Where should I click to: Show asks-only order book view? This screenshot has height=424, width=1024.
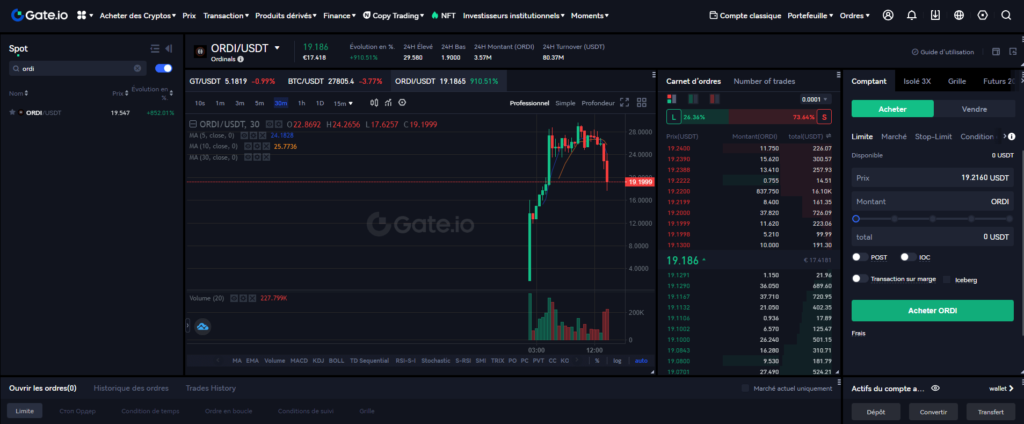pyautogui.click(x=714, y=99)
